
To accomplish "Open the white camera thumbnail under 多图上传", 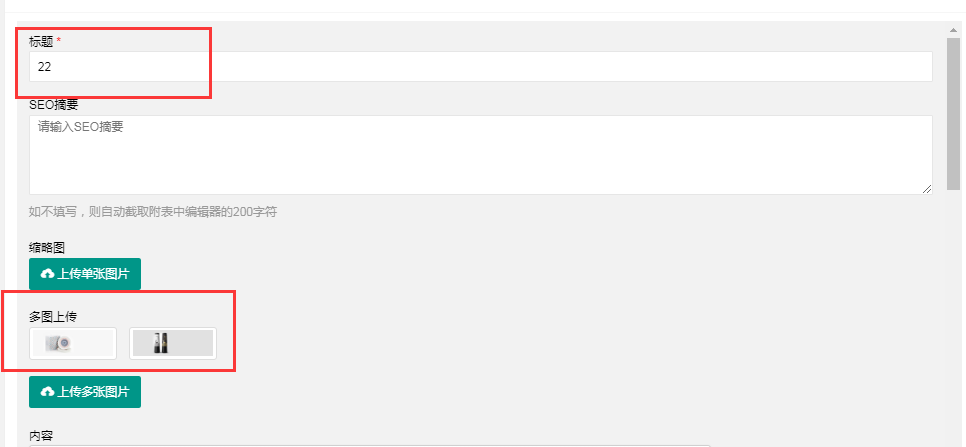I will point(73,344).
